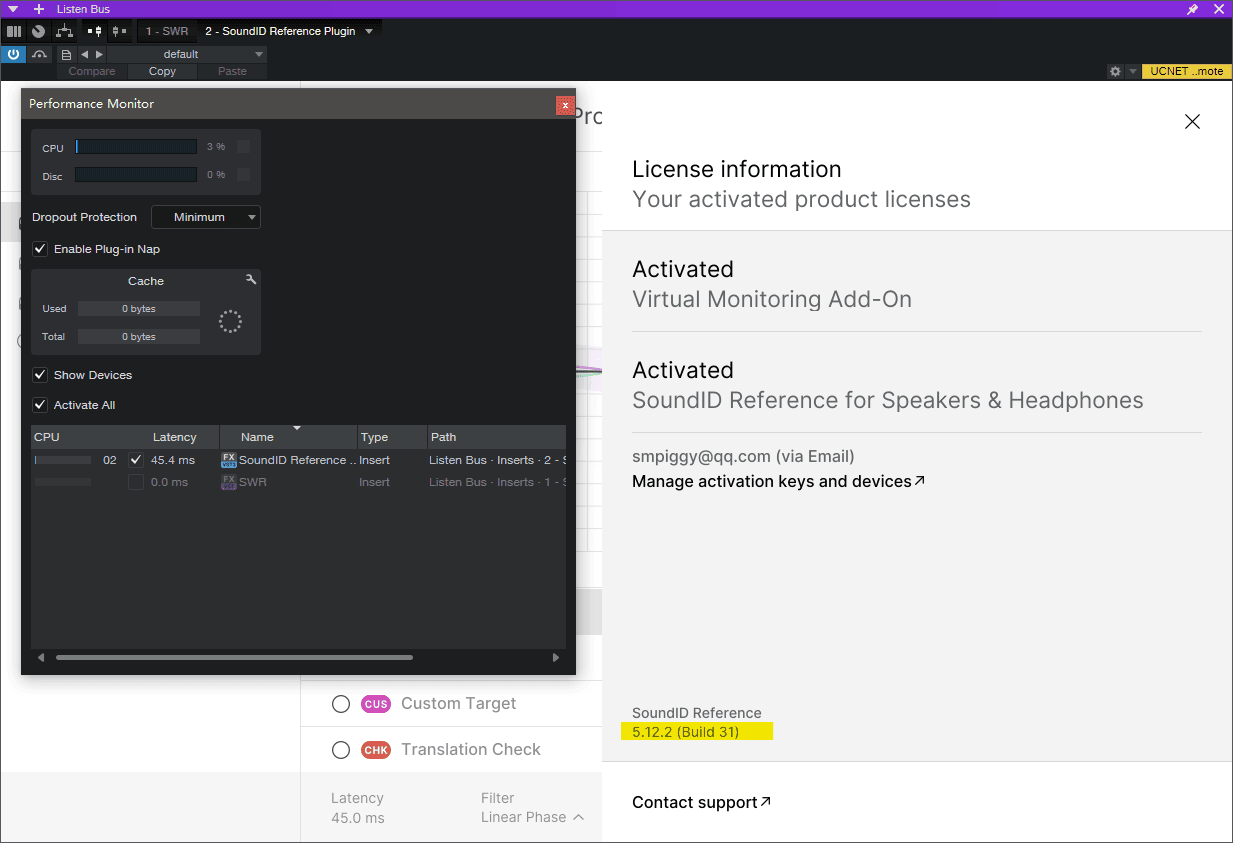
Task: Open the Dropout Protection dropdown
Action: (206, 217)
